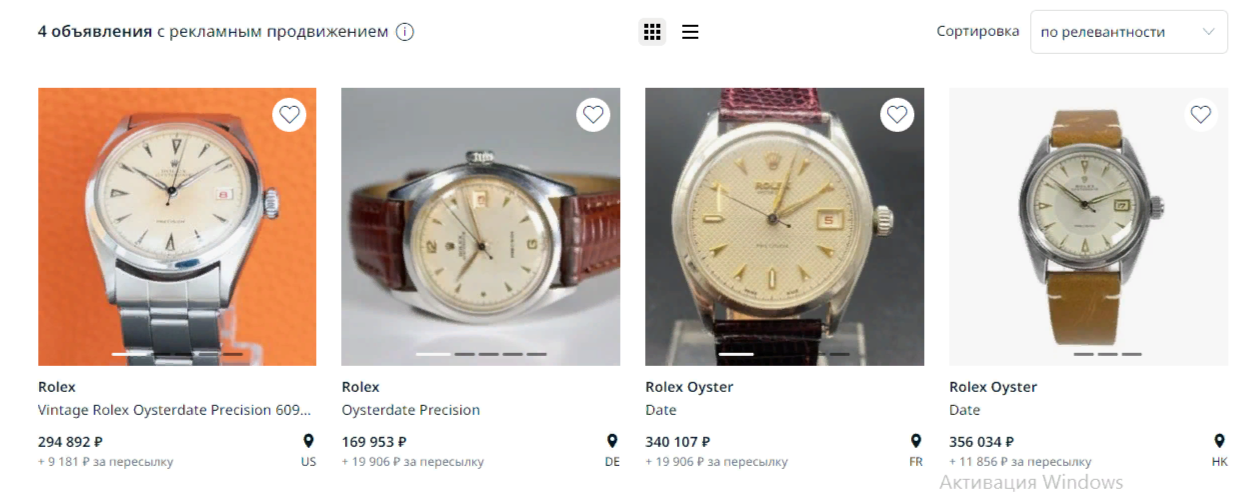Open Vintage Rolex Oysterdate Precision listing title

pos(174,410)
